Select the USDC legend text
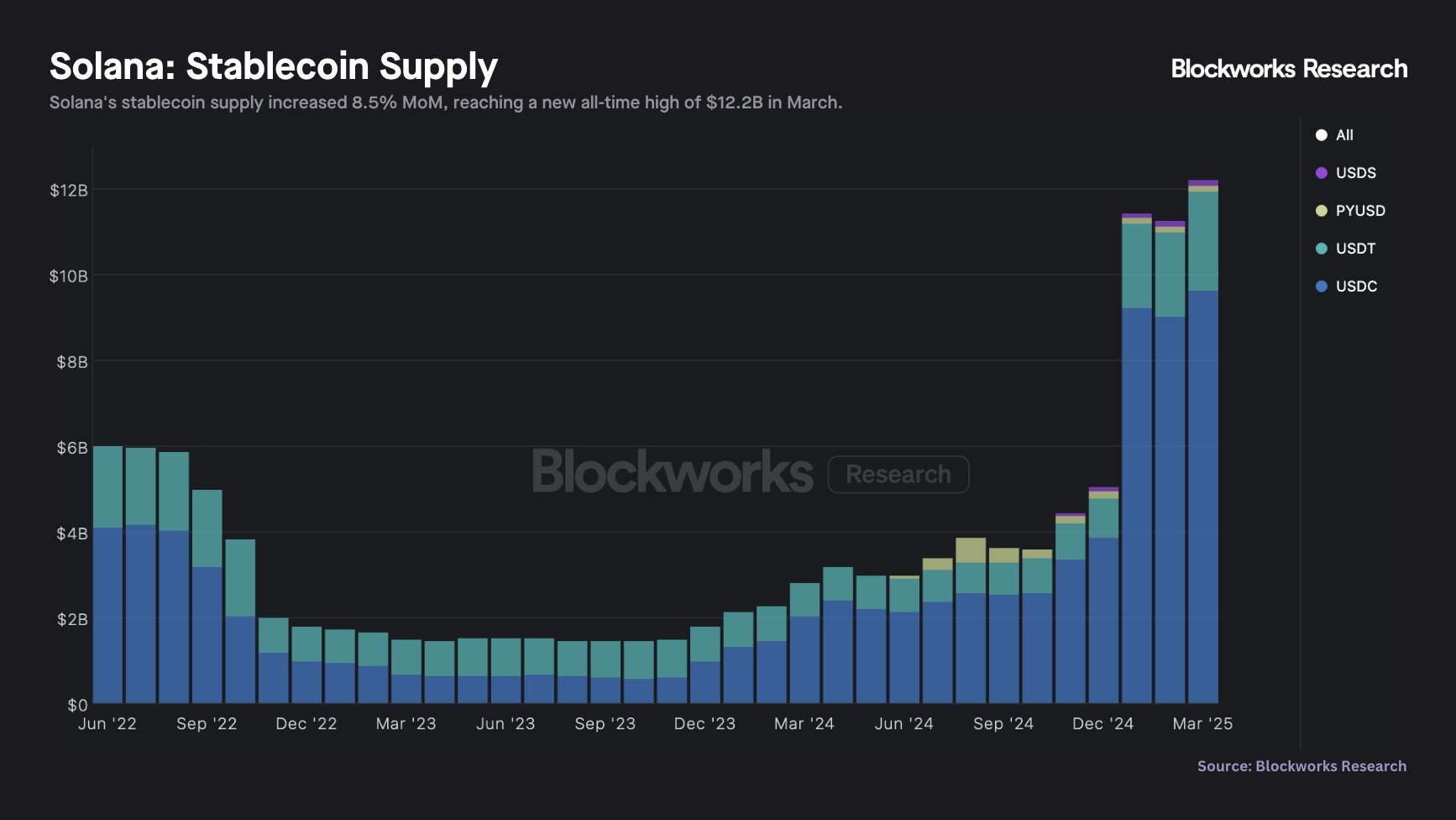This screenshot has width=1456, height=820. (x=1356, y=286)
